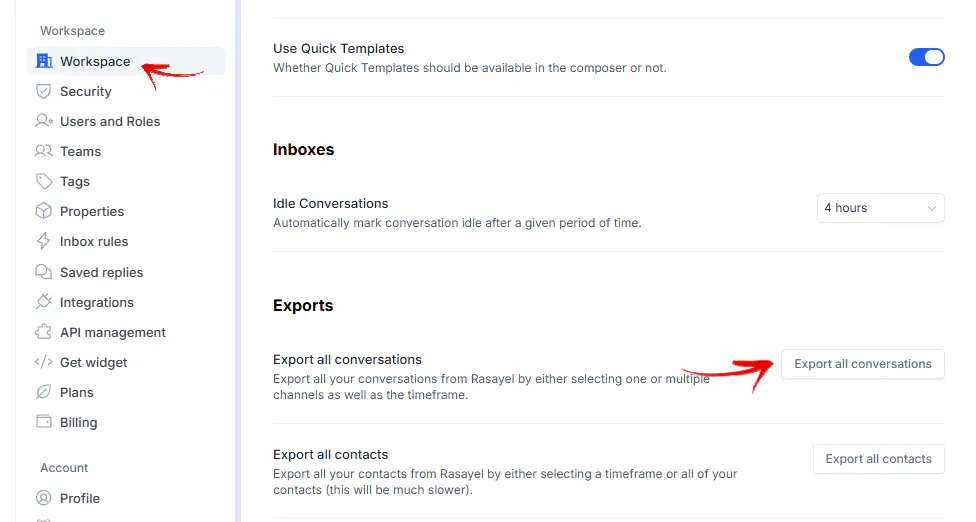This screenshot has height=522, width=976.
Task: Click the Plans leaf icon
Action: tap(44, 392)
